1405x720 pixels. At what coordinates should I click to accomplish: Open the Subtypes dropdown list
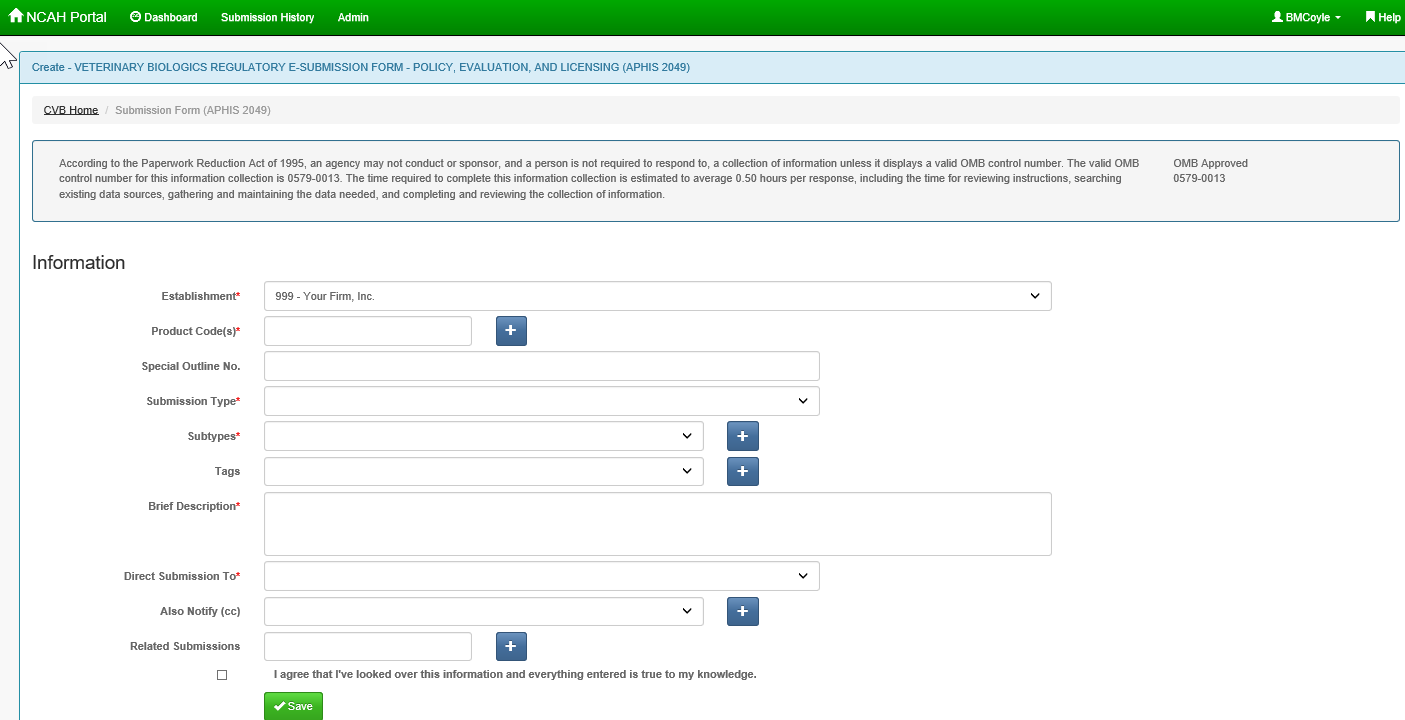coord(483,436)
